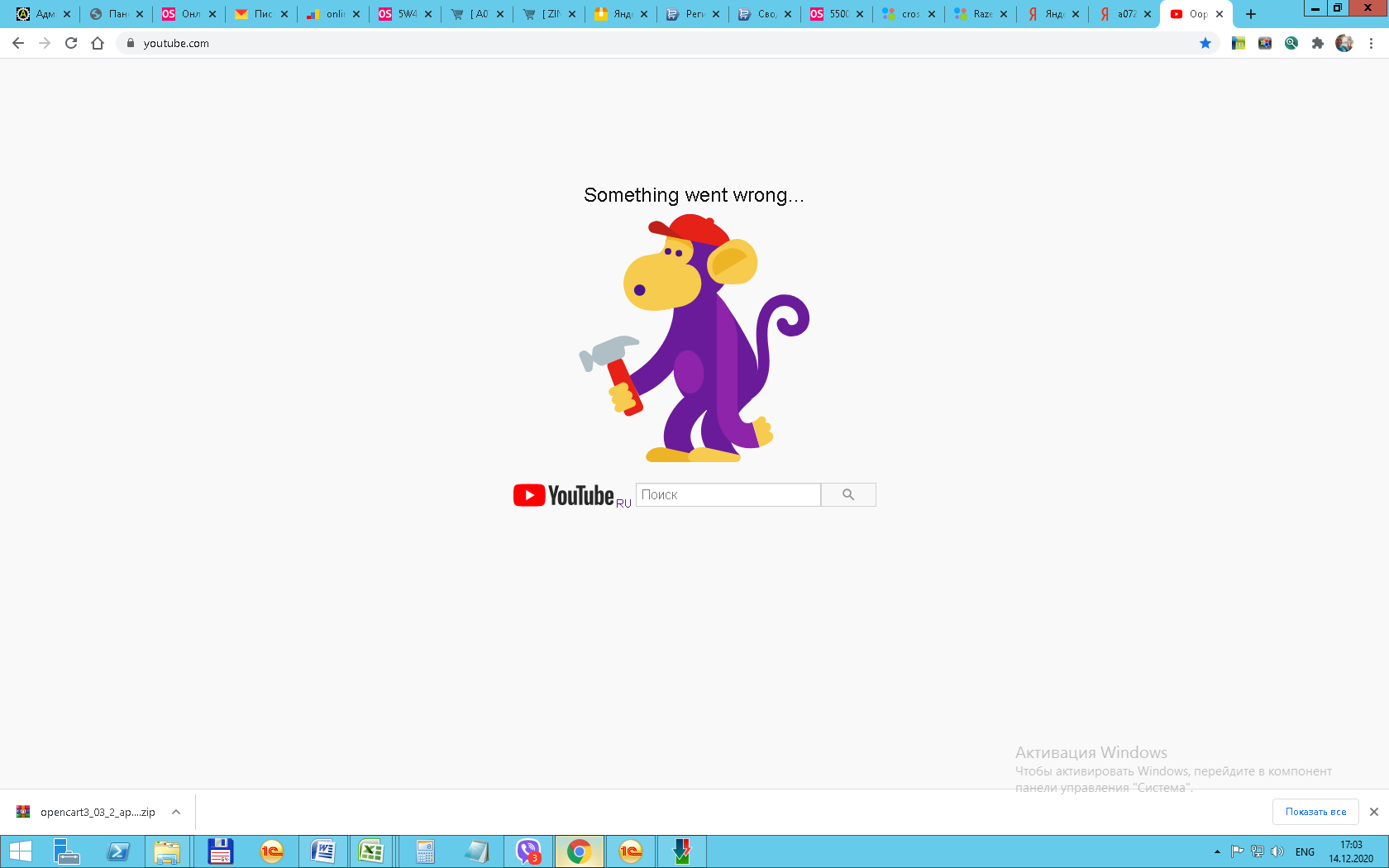The image size is (1389, 868).
Task: Open the floppy-disk app in the taskbar
Action: [x=221, y=851]
